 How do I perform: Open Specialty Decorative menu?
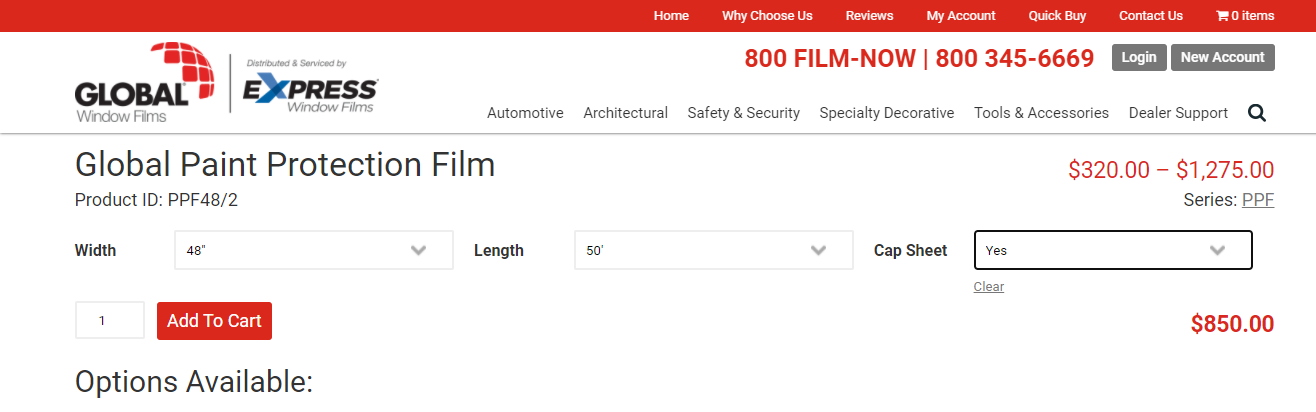tap(886, 113)
